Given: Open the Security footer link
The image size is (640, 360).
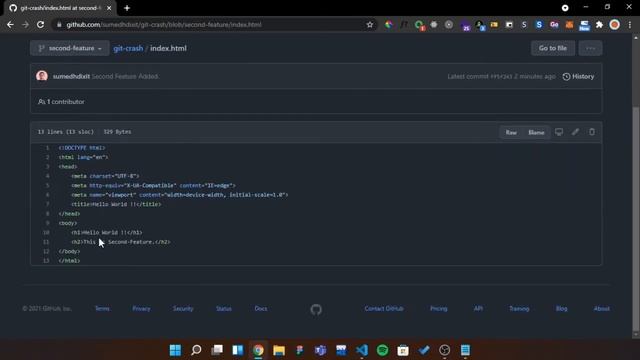Looking at the screenshot, I should (x=183, y=309).
